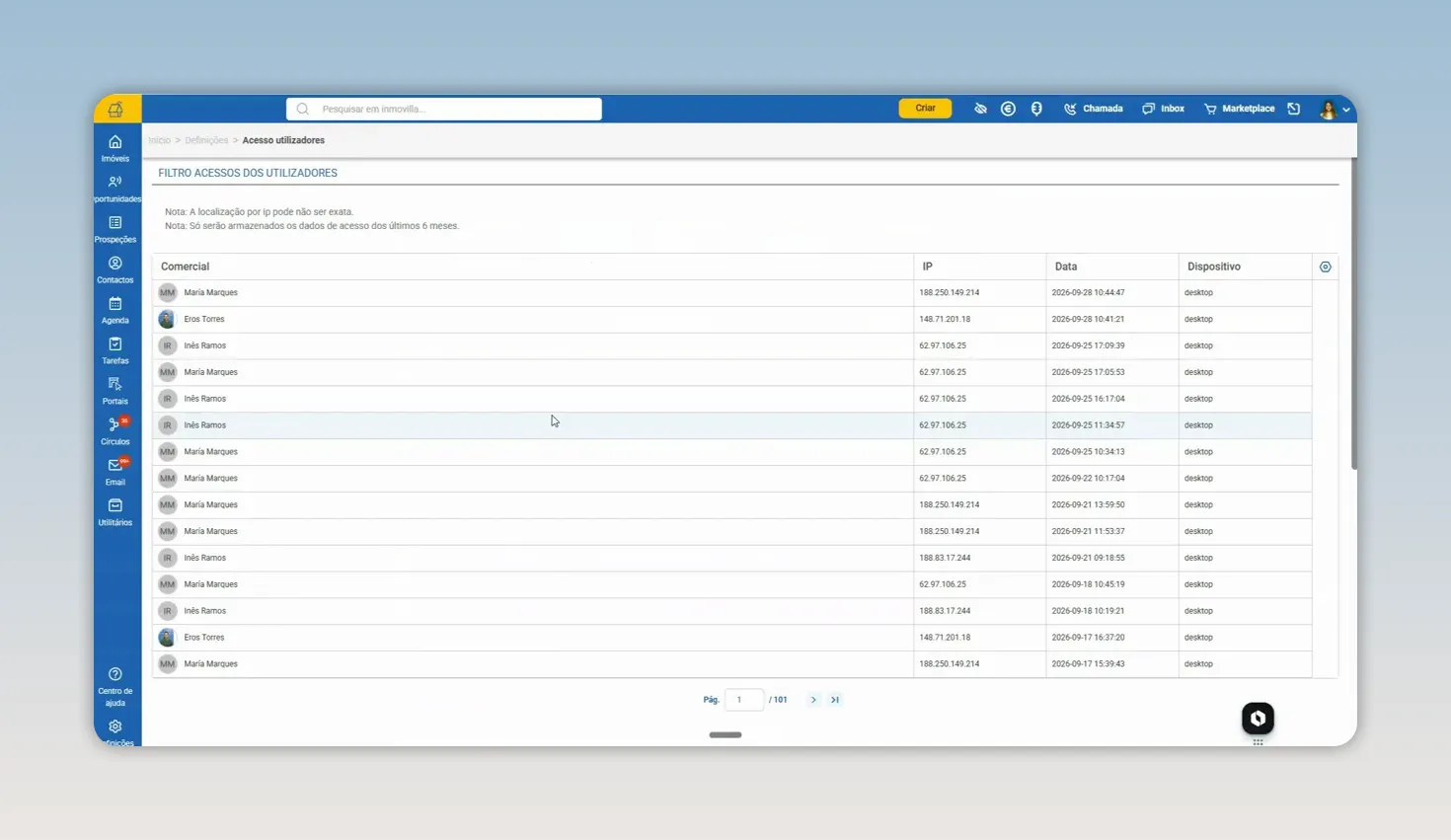
Task: Click the page number input field
Action: pos(744,700)
